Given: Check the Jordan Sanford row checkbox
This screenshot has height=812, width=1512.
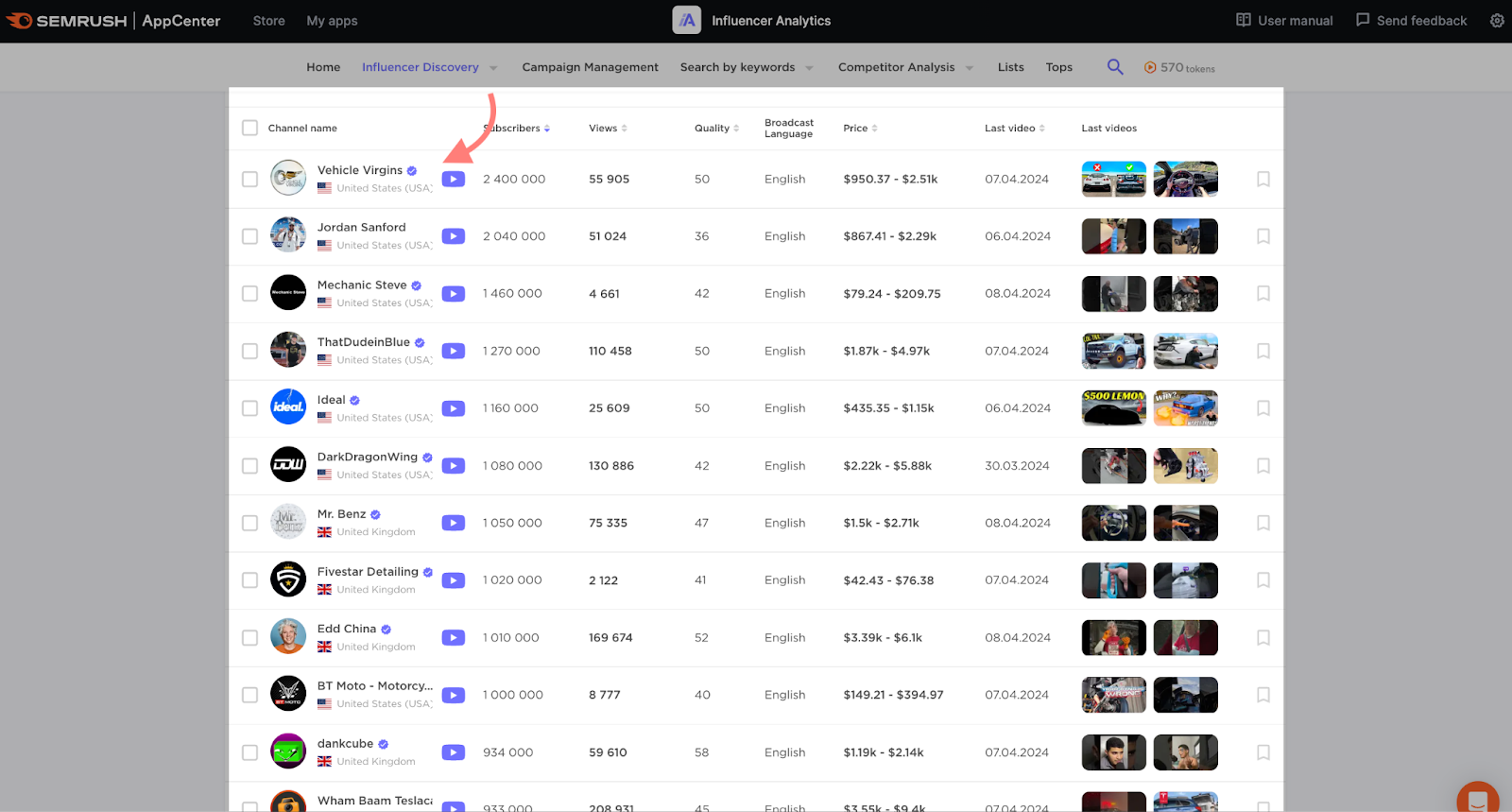Looking at the screenshot, I should pyautogui.click(x=249, y=236).
